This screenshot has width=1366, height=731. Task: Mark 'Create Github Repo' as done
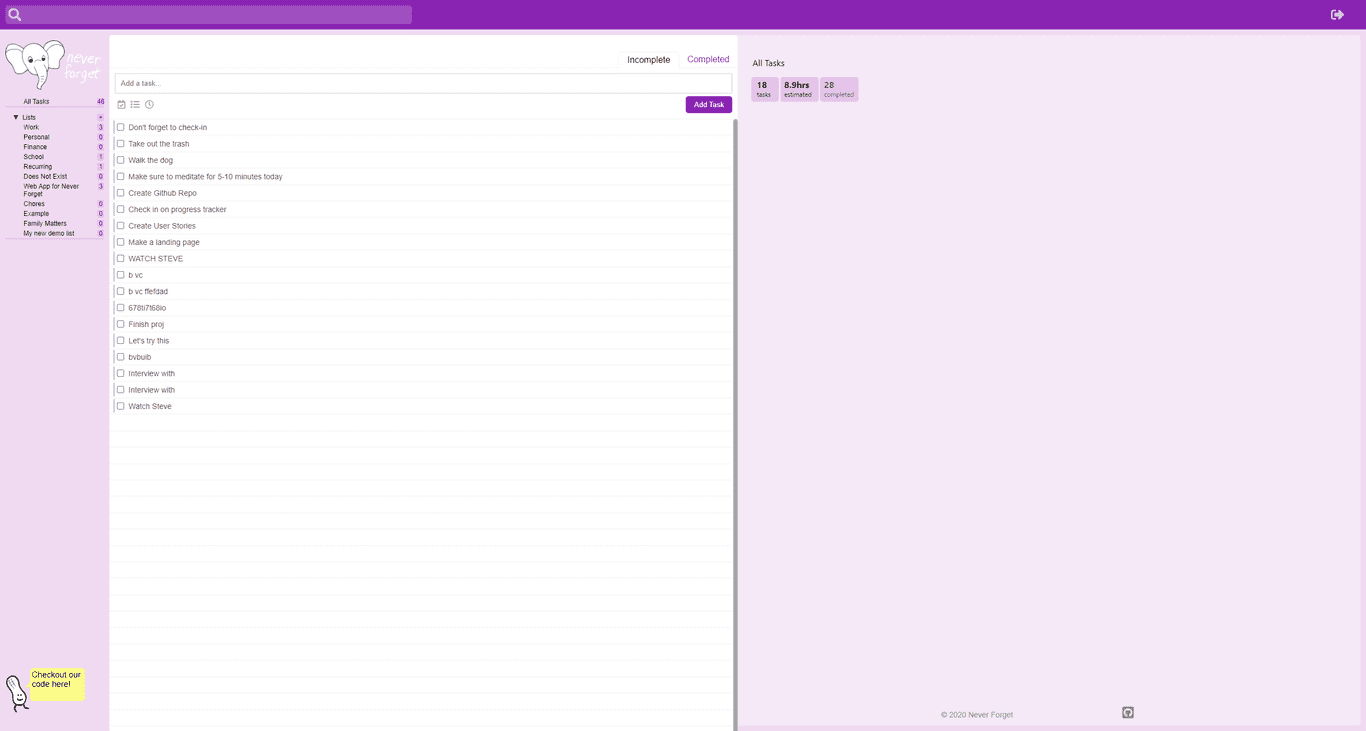[x=121, y=193]
